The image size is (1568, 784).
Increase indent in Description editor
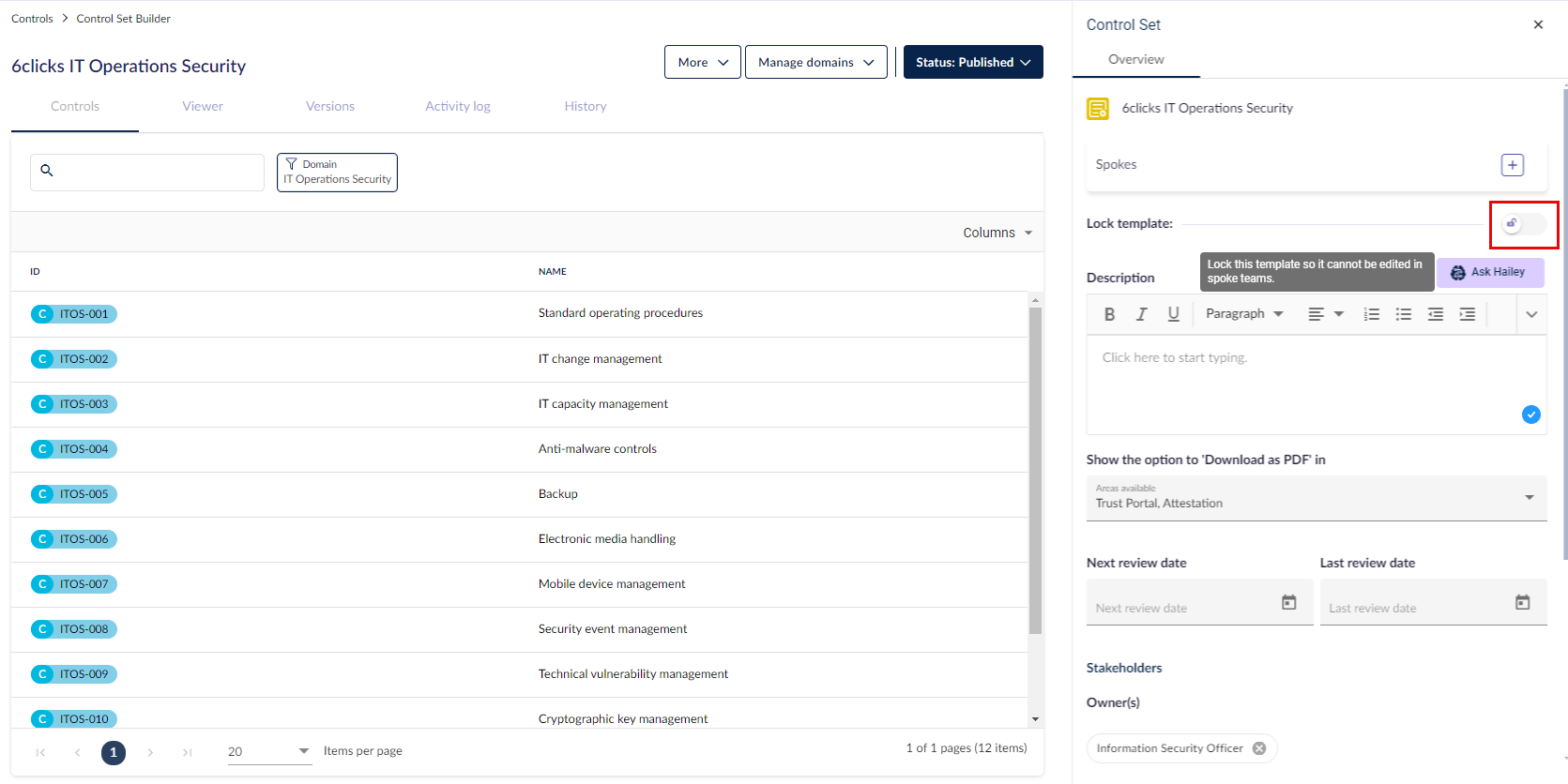[x=1467, y=314]
